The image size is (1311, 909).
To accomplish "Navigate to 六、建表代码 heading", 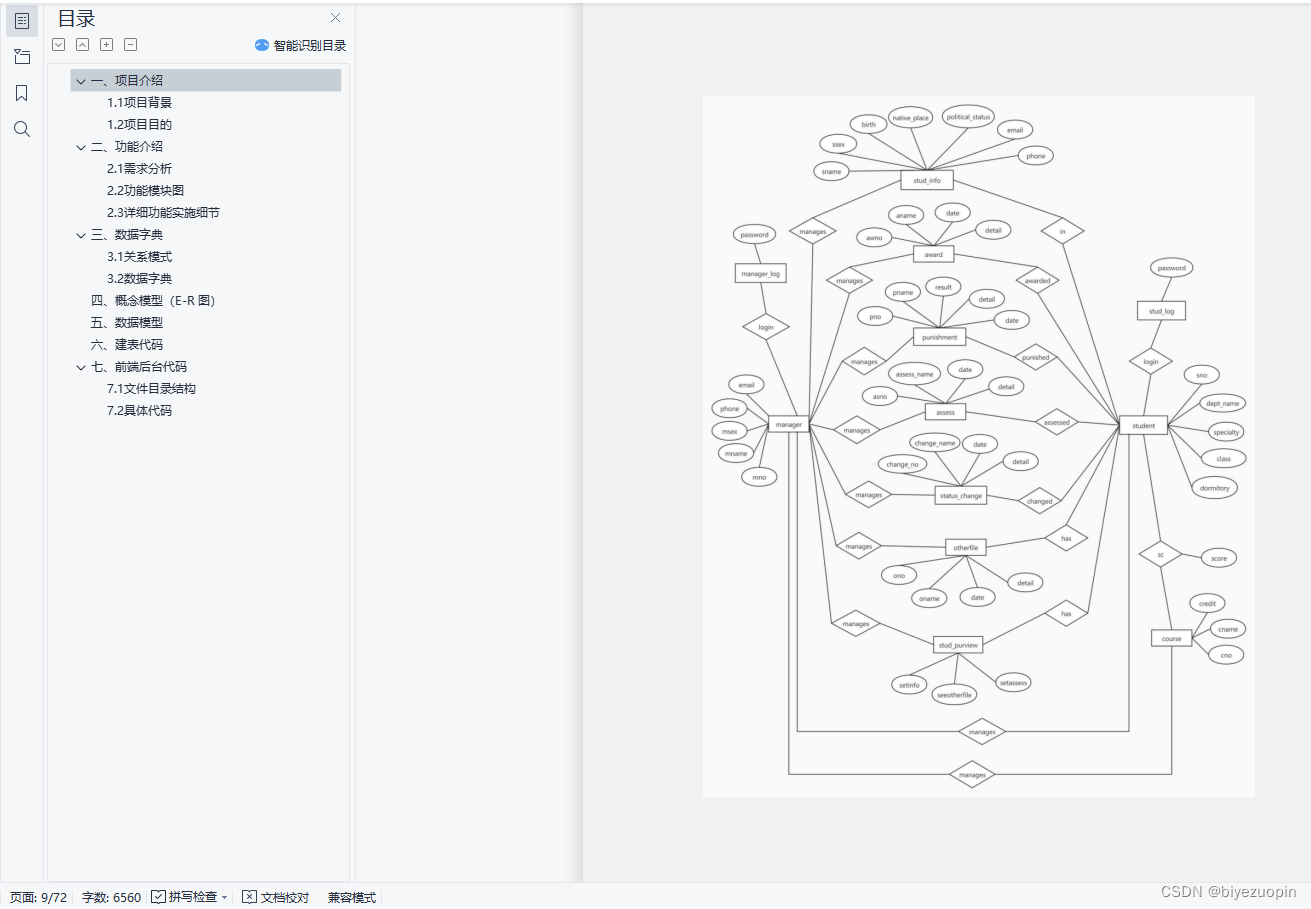I will [126, 344].
